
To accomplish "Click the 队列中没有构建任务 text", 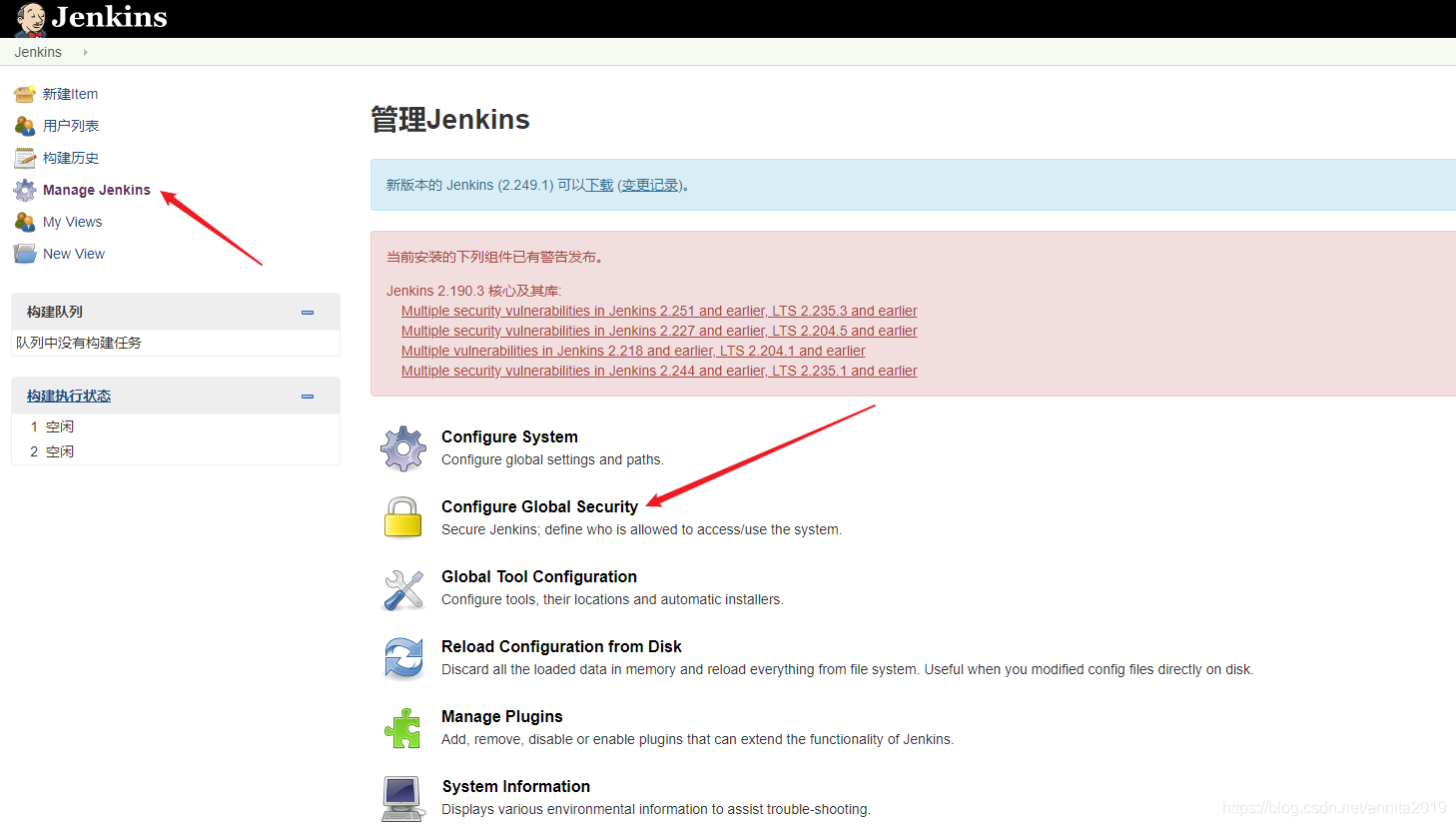I will tap(79, 343).
